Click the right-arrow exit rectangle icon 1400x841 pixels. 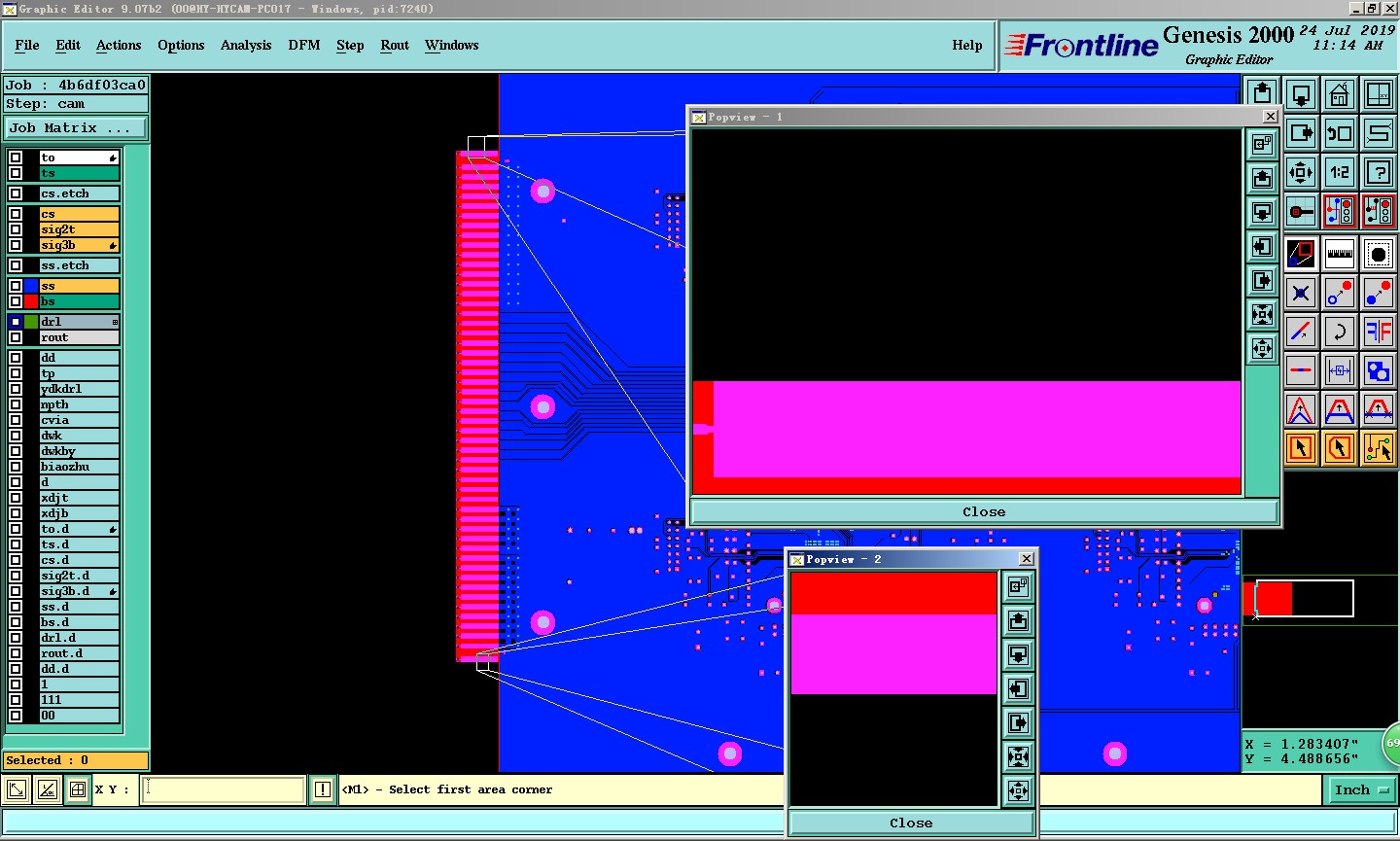coord(1300,133)
